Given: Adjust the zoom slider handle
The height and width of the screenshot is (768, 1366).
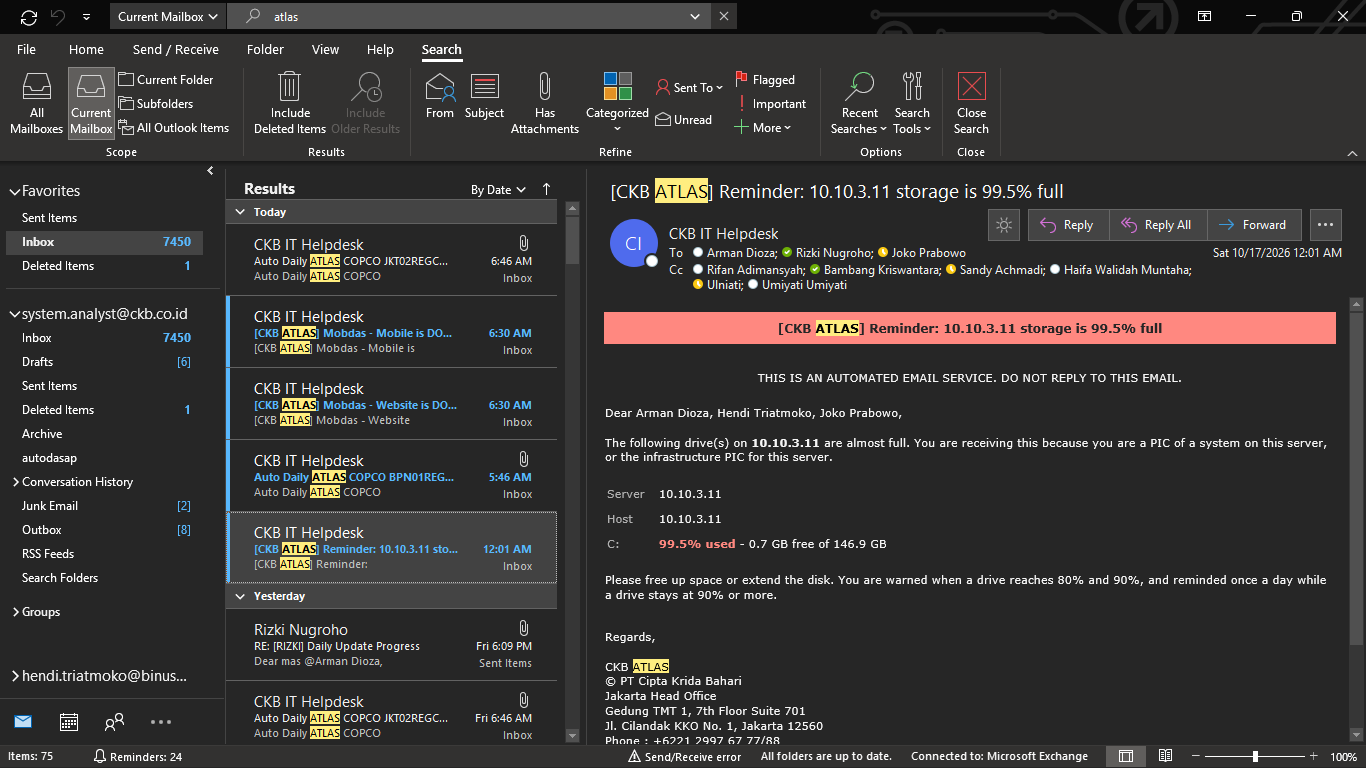Looking at the screenshot, I should 1255,757.
